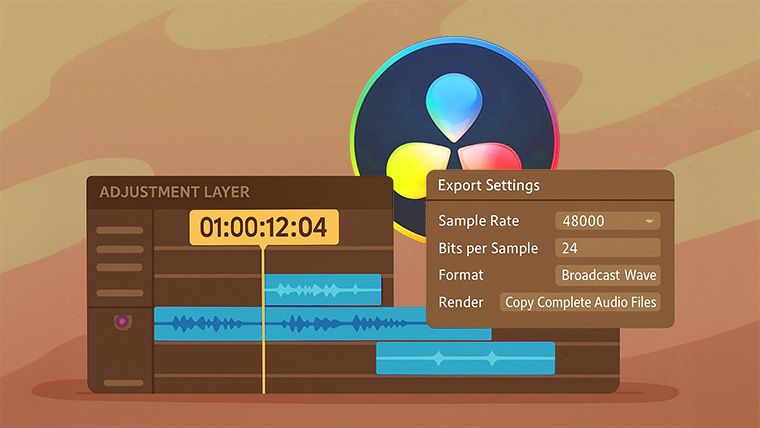Select the short upper audio clip

[323, 290]
